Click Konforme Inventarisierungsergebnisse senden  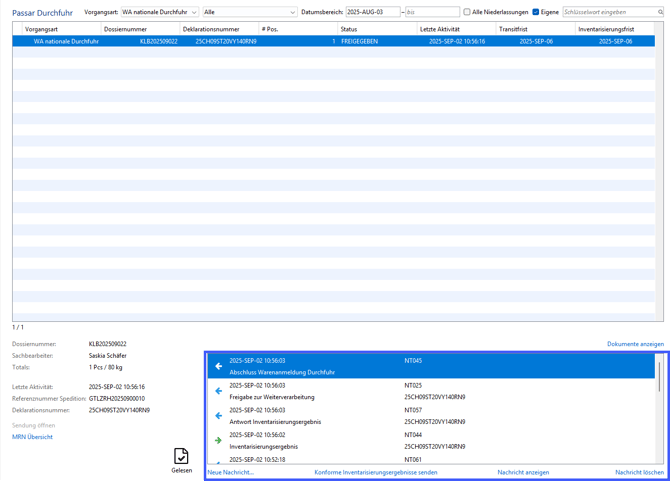pos(376,472)
